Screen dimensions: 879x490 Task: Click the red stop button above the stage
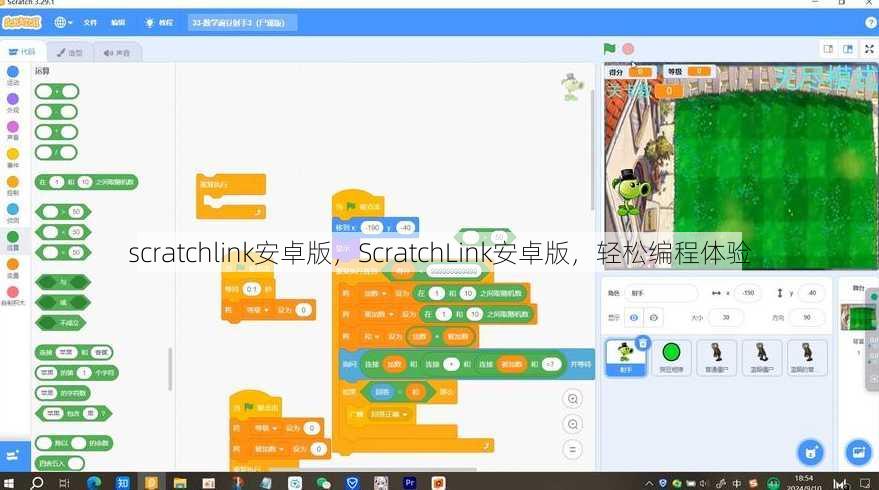tap(628, 49)
